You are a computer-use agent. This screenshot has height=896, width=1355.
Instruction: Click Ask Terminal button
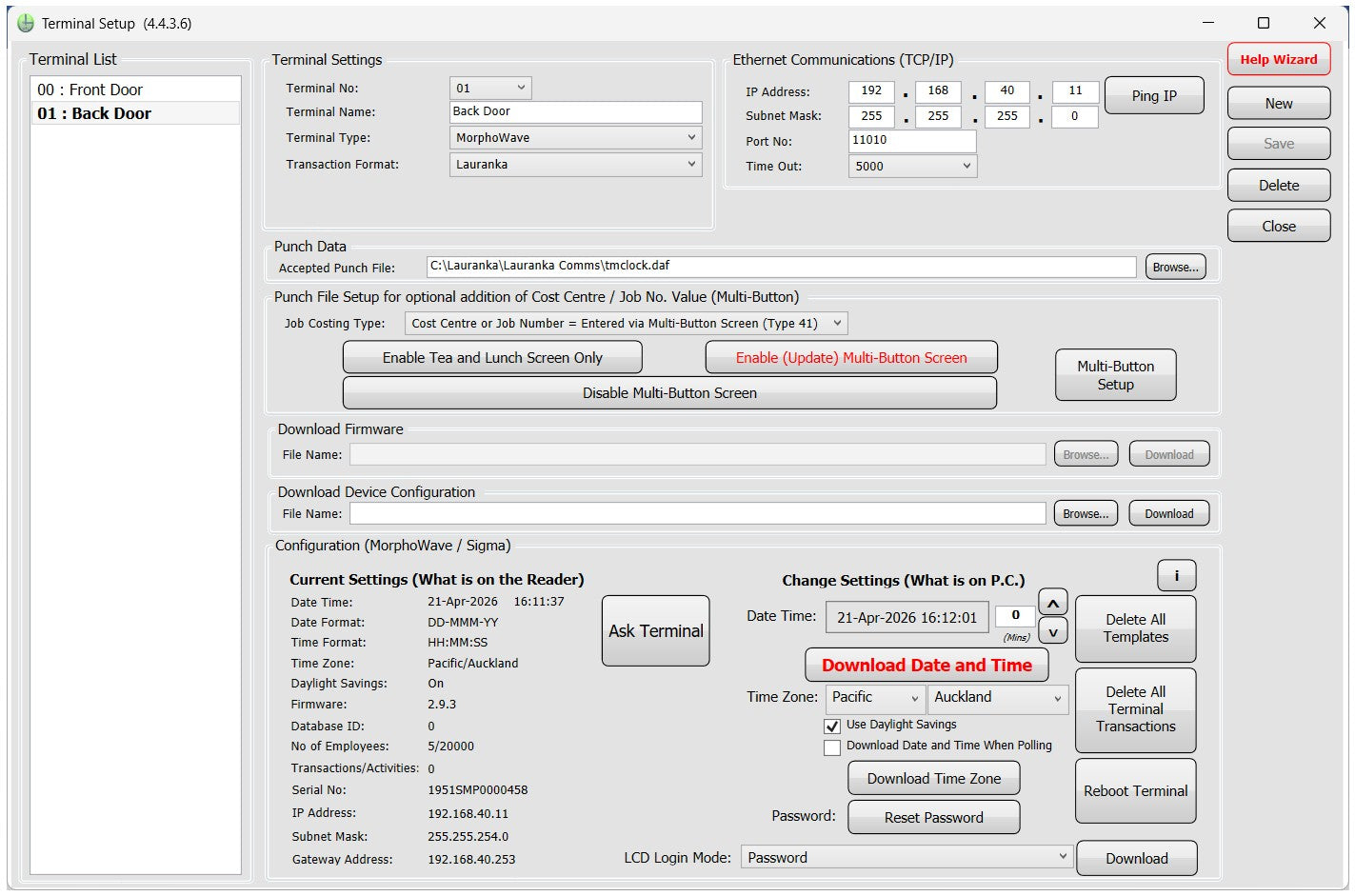pyautogui.click(x=656, y=631)
